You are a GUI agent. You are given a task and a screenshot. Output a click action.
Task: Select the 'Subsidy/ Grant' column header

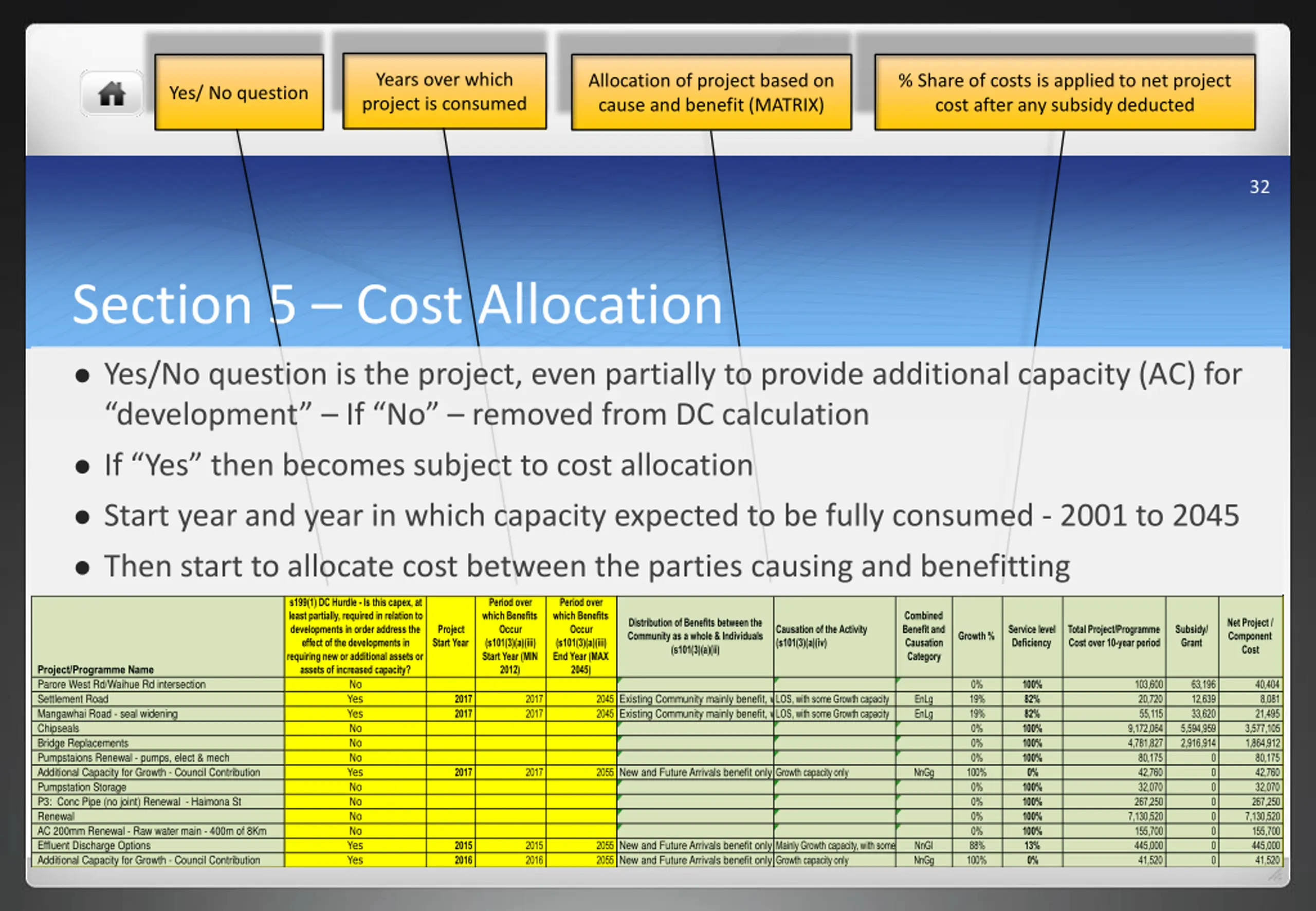1191,636
